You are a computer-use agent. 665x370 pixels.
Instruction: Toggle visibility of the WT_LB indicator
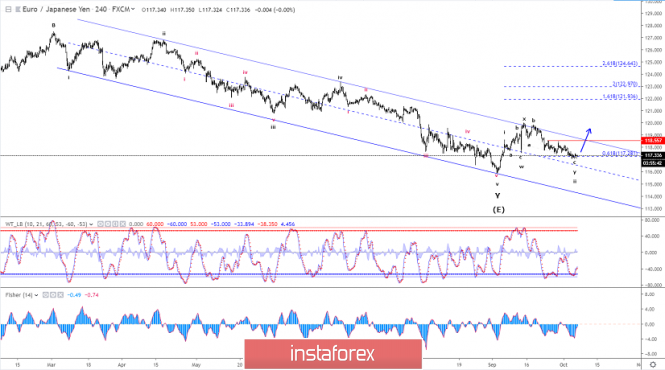[101, 224]
